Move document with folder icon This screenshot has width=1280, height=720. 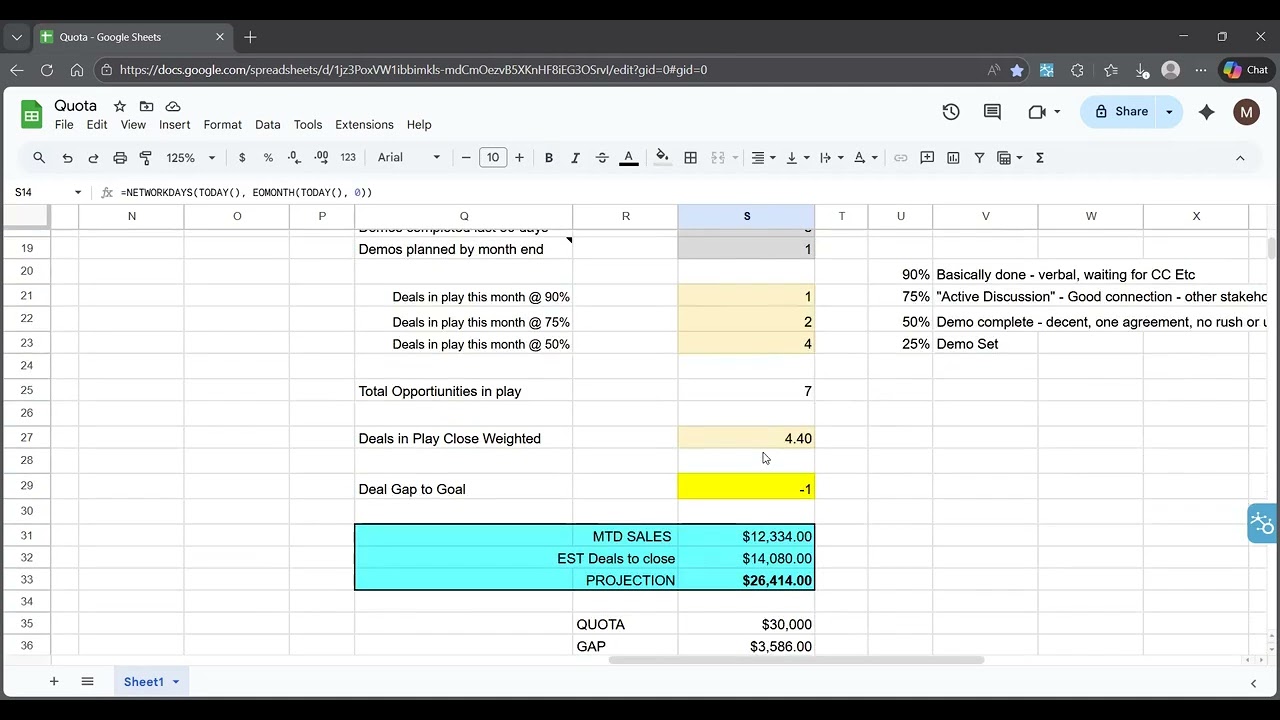click(146, 106)
